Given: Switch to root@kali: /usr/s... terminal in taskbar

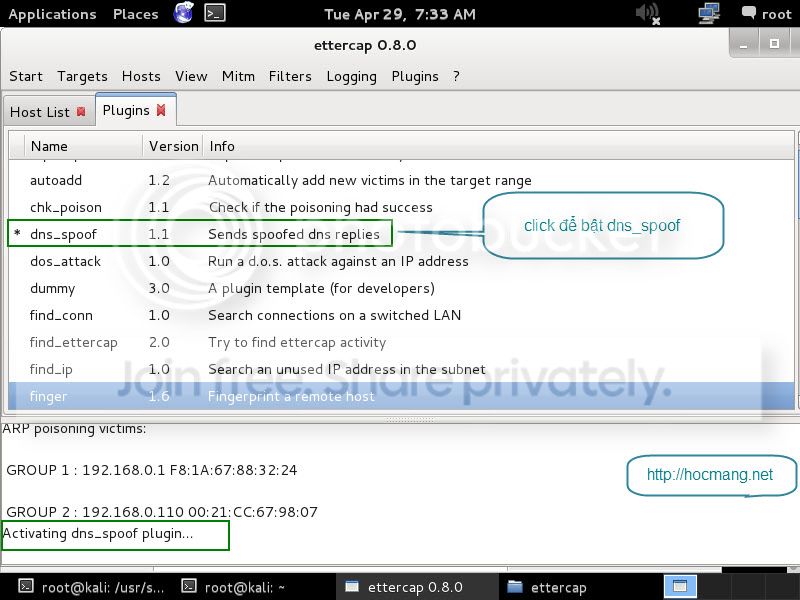Looking at the screenshot, I should click(x=92, y=587).
